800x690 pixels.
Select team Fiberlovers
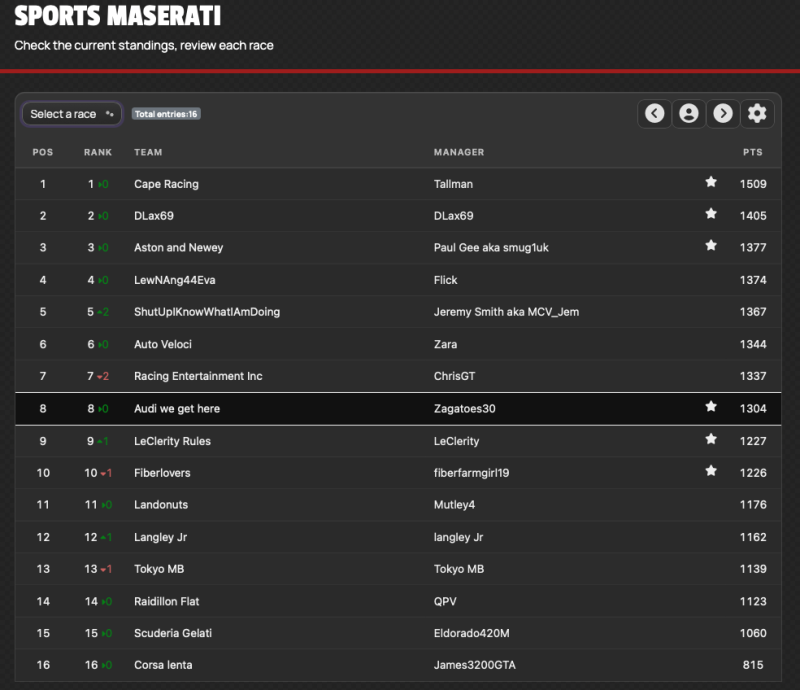click(162, 473)
